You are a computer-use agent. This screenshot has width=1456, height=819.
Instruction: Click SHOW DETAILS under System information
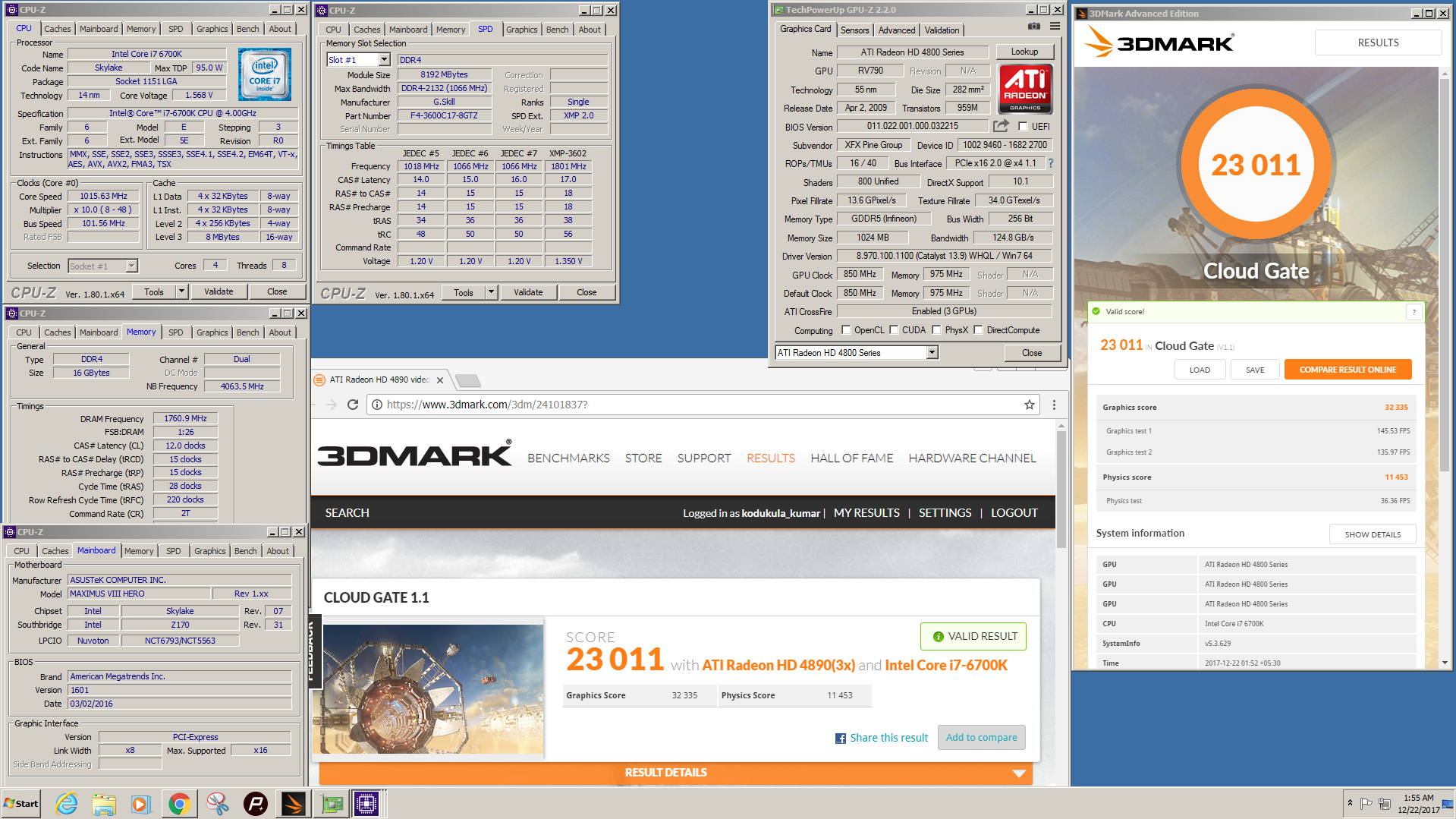point(1373,534)
